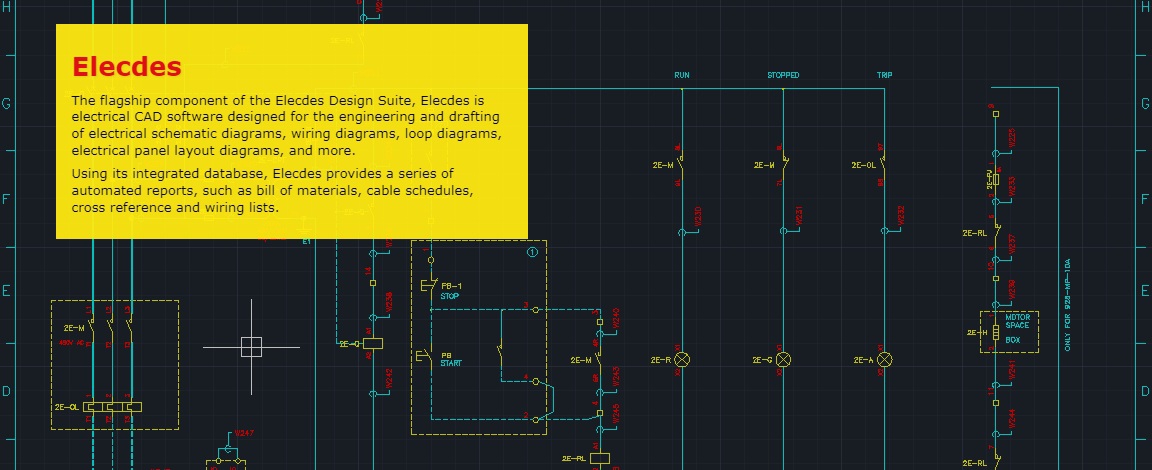The image size is (1152, 470).
Task: Click wire label W241
Action: [1011, 369]
